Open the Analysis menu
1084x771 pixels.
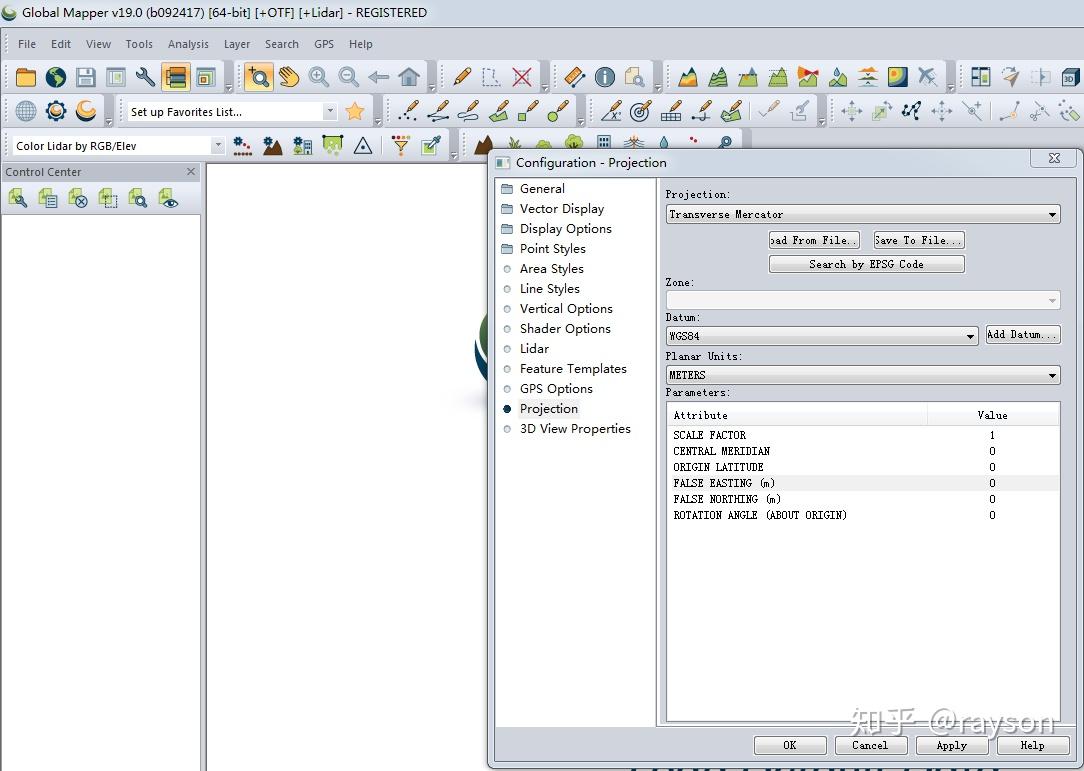(x=188, y=44)
